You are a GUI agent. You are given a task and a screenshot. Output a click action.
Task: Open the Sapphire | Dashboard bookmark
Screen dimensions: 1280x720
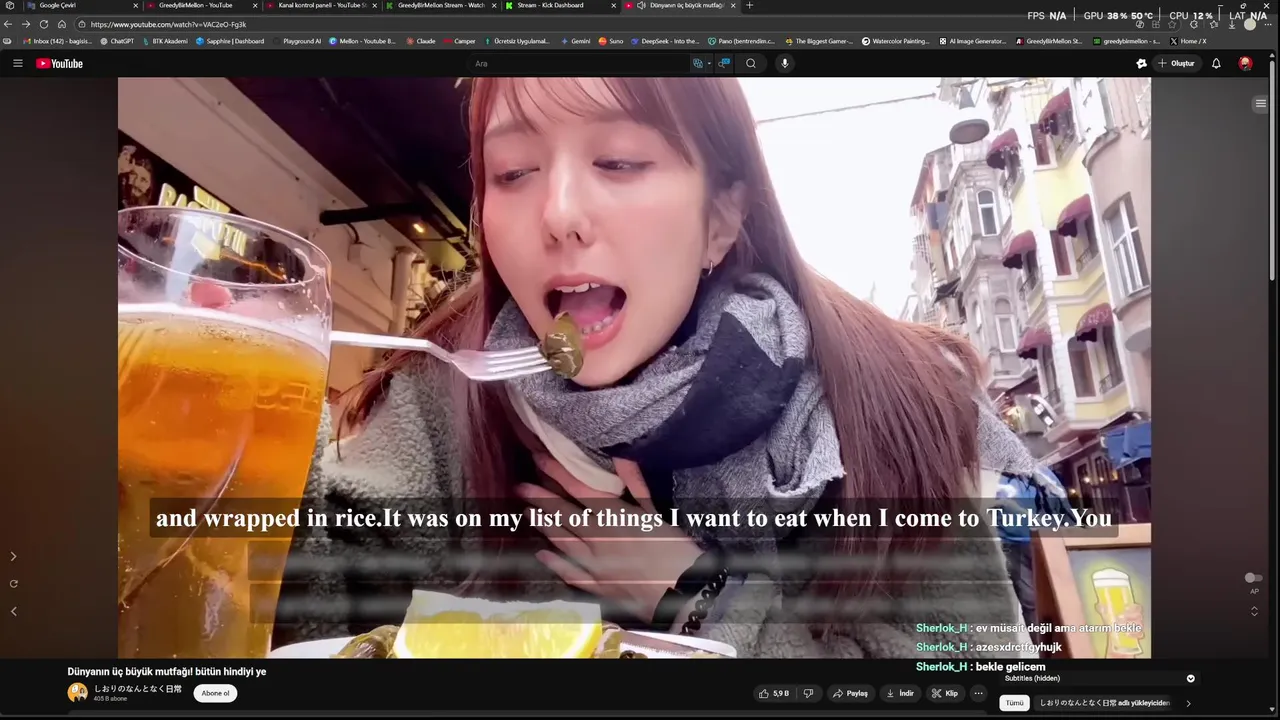click(x=230, y=41)
